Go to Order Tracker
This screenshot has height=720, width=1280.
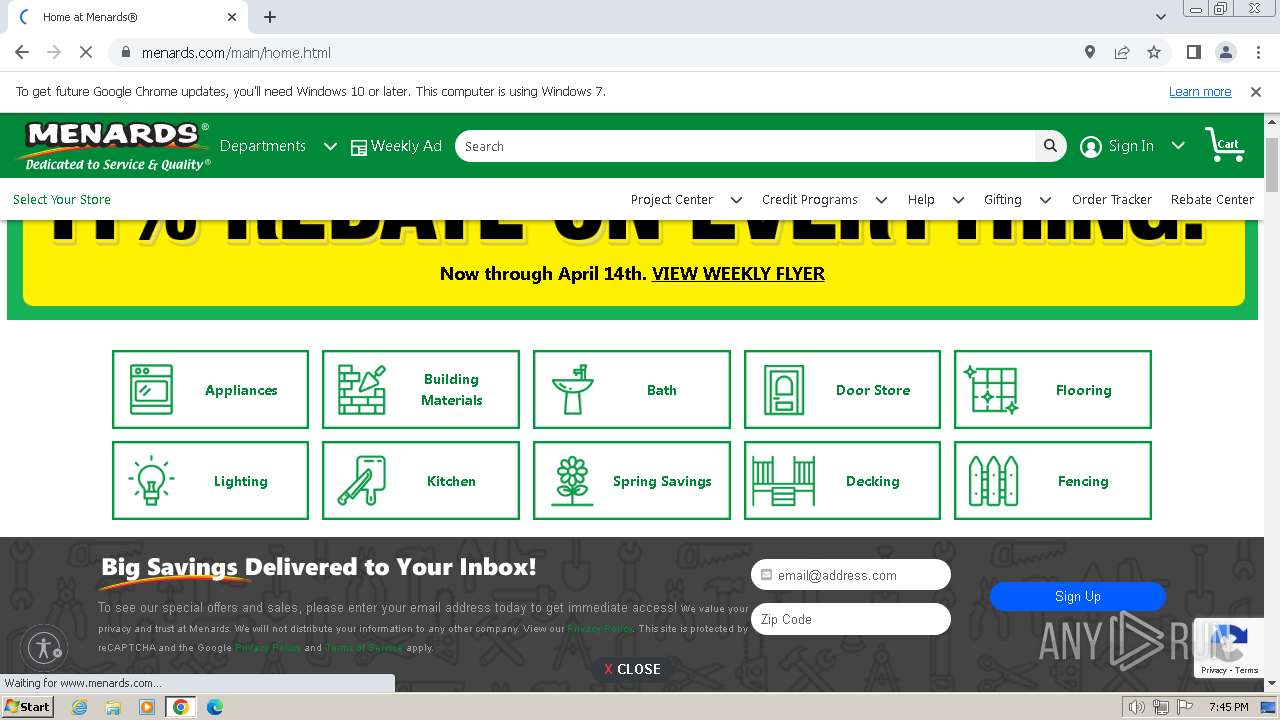coord(1112,199)
